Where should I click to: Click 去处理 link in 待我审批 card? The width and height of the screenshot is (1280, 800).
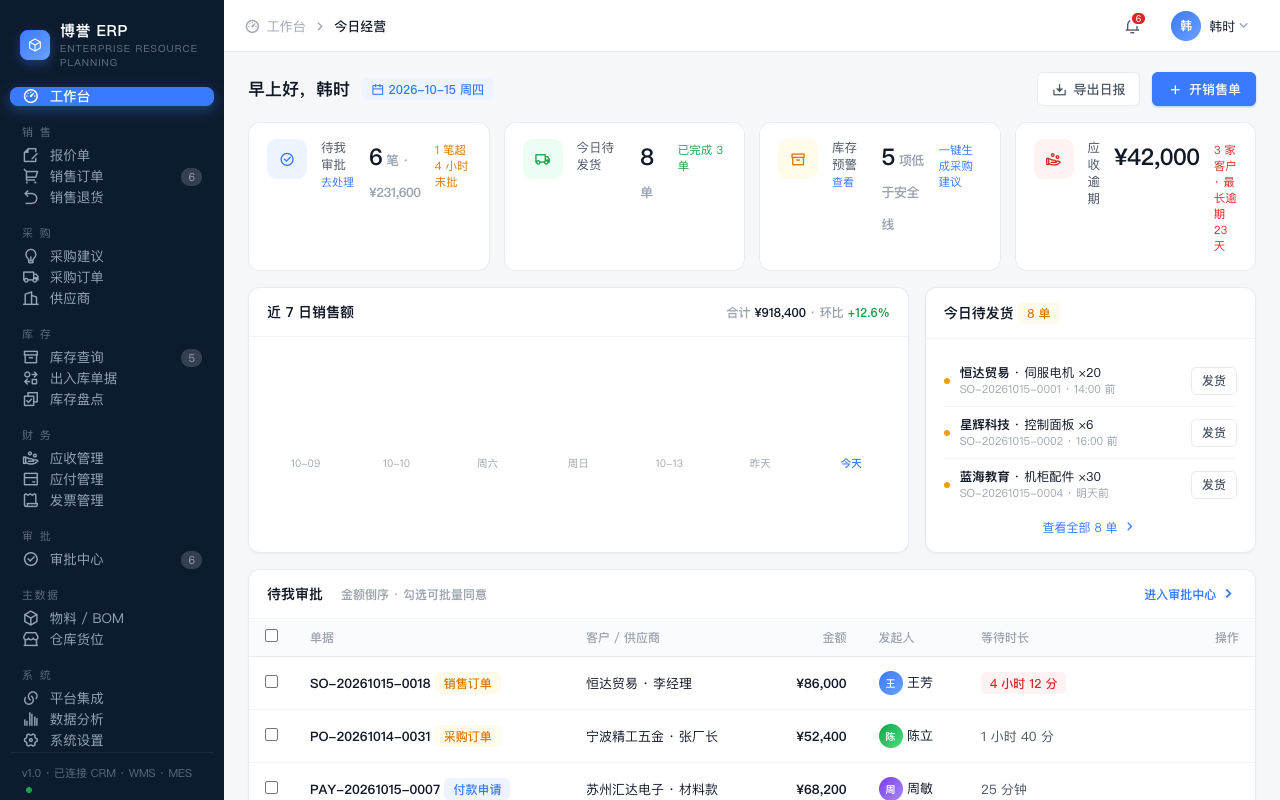pyautogui.click(x=337, y=182)
